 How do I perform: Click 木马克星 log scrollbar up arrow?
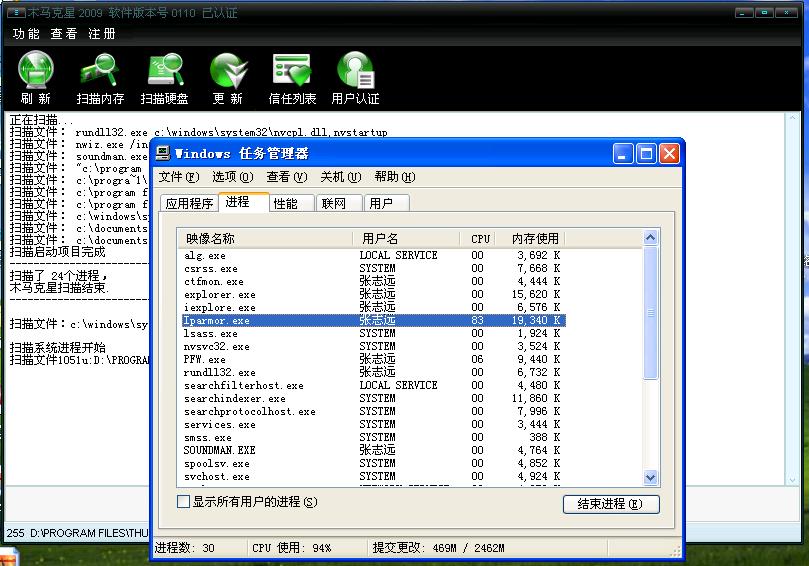click(792, 118)
